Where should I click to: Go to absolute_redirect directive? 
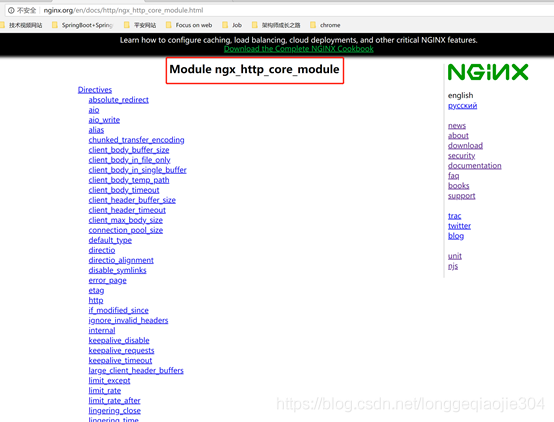(x=118, y=100)
